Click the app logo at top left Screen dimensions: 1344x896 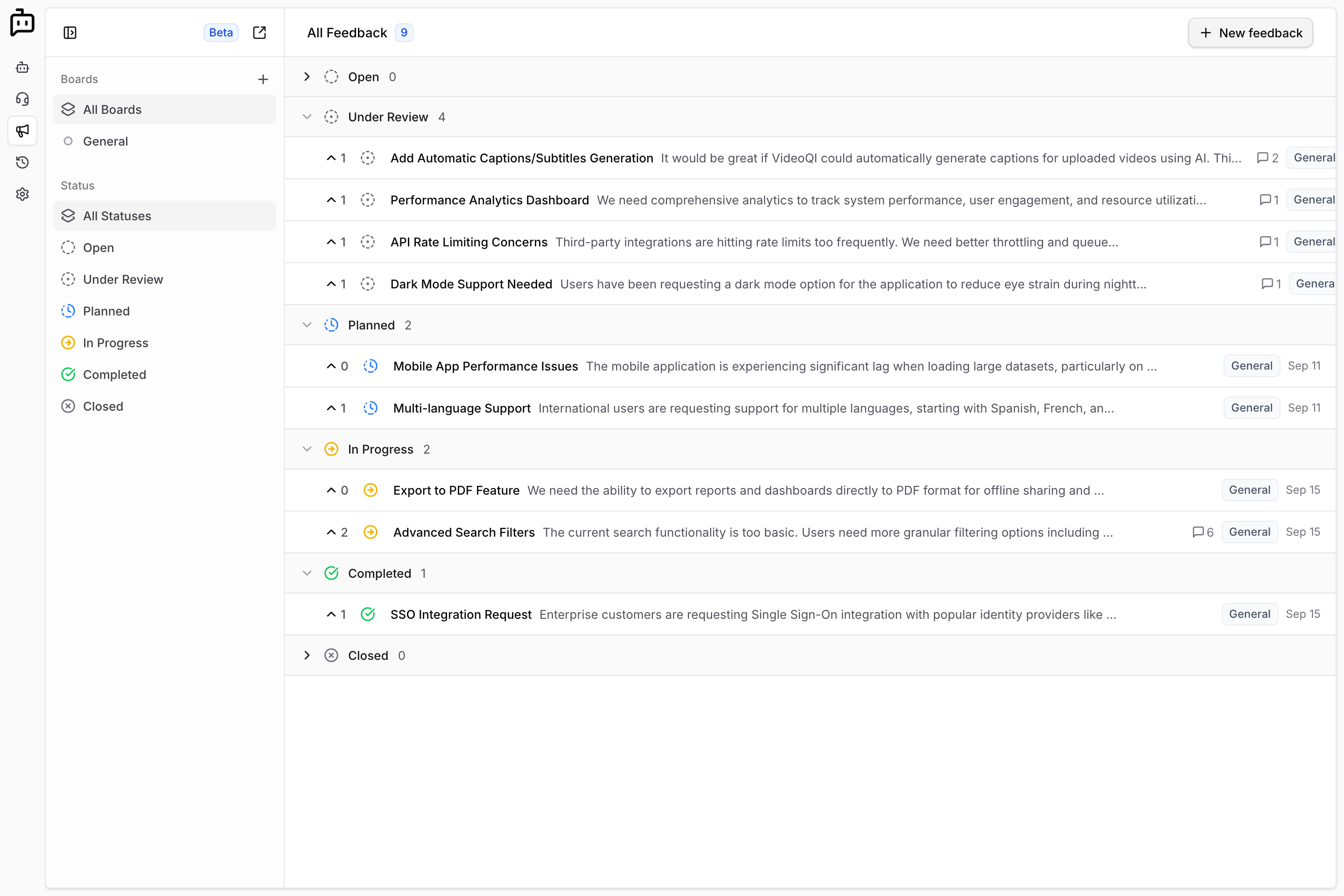tap(22, 23)
